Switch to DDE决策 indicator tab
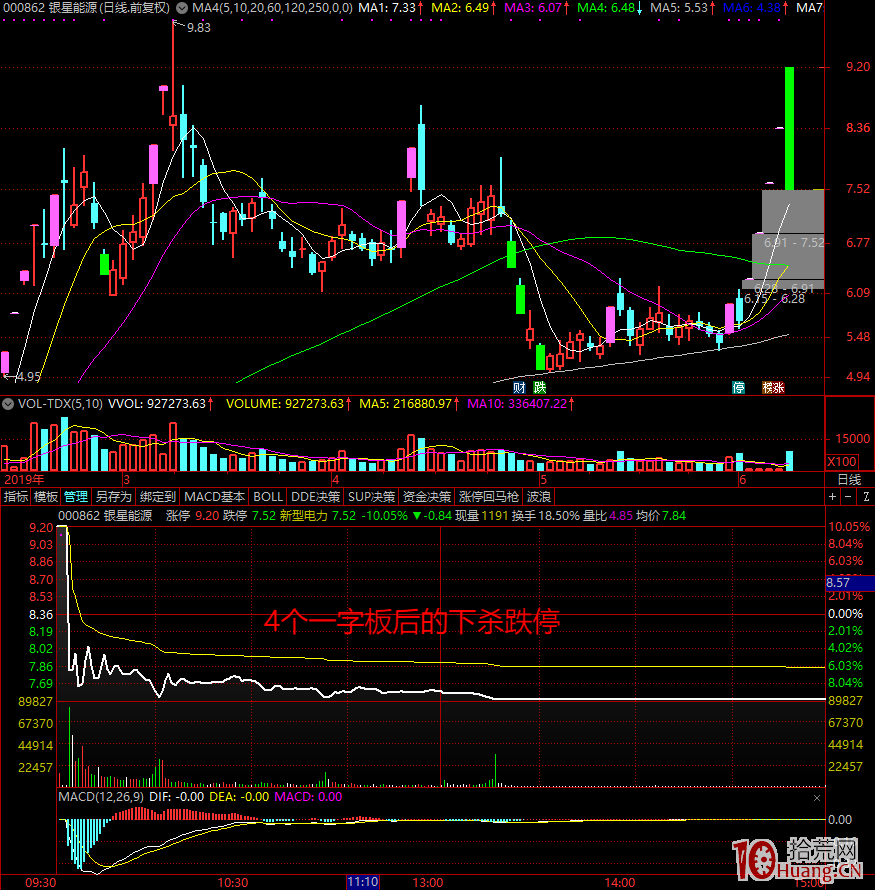The width and height of the screenshot is (875, 890). (x=315, y=497)
